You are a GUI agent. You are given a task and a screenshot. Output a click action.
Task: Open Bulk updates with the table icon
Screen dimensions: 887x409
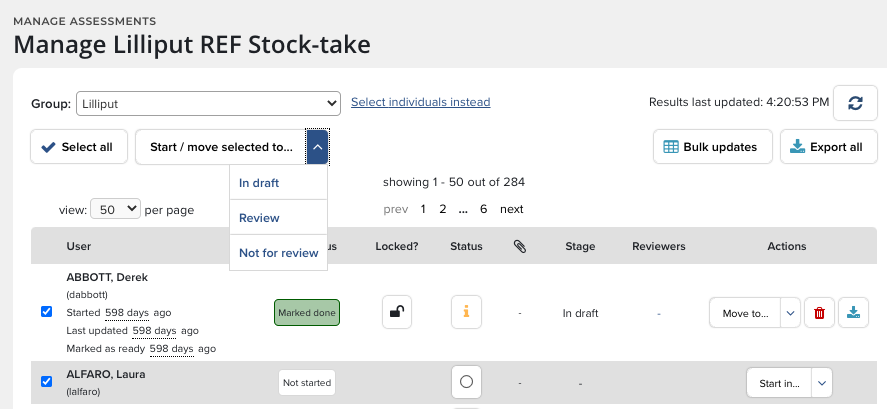711,147
